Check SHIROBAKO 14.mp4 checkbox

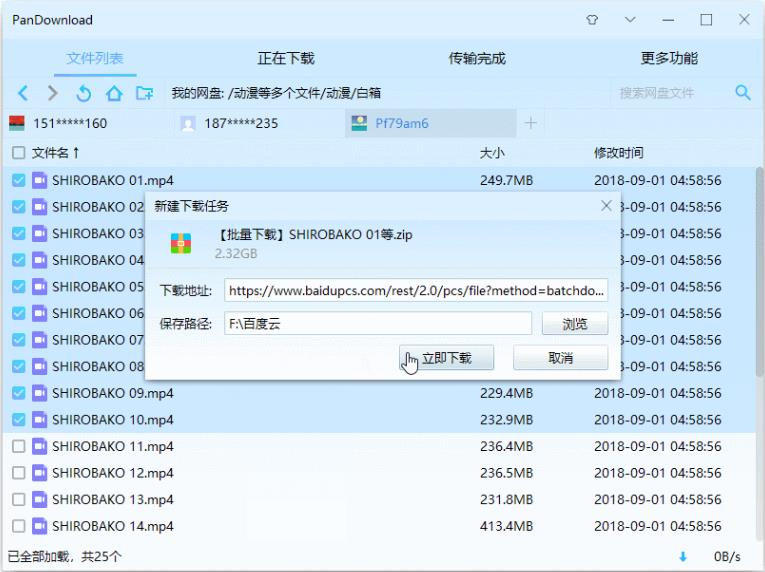[19, 526]
